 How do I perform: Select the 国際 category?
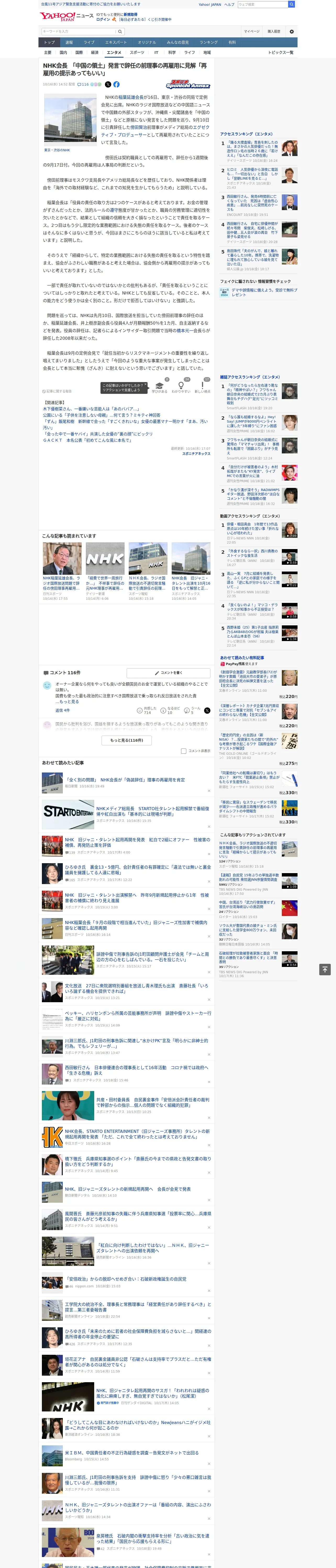(79, 52)
